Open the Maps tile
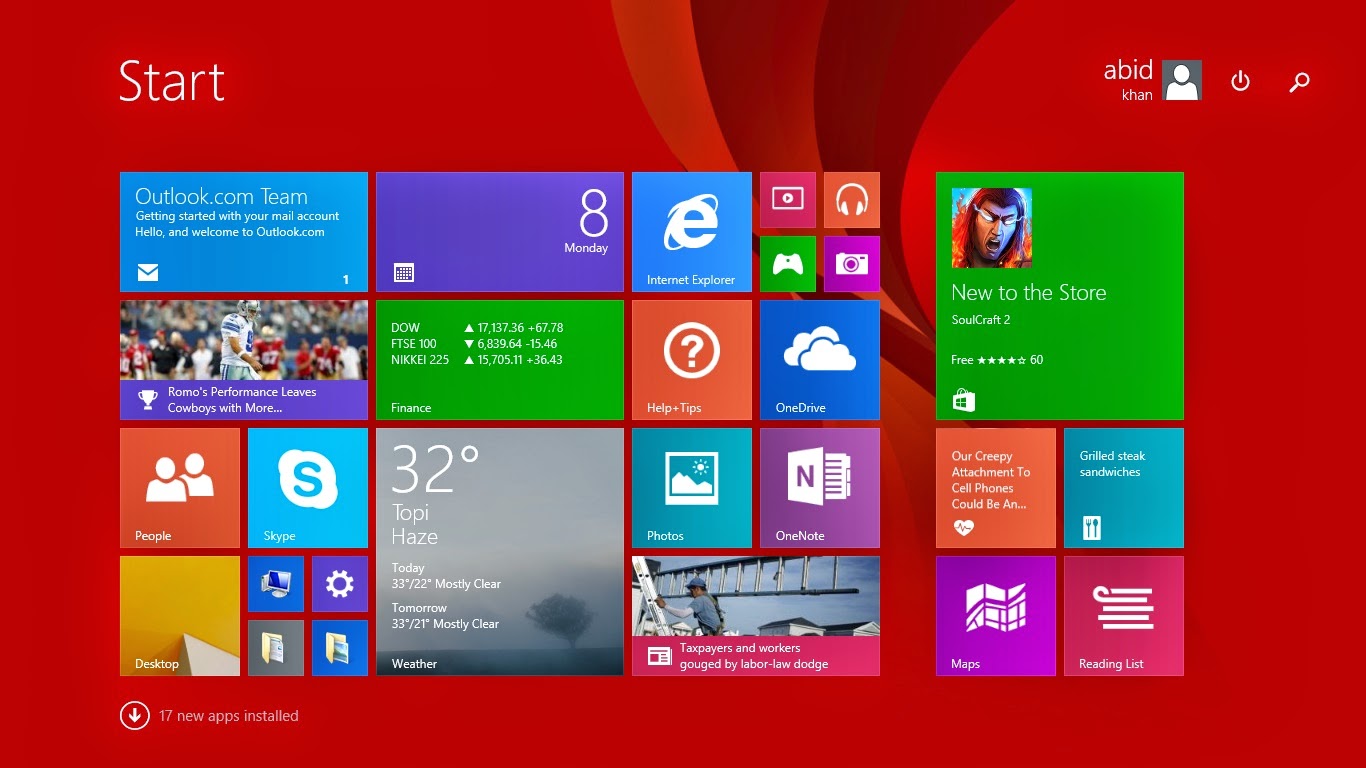Screen dimensions: 1366x768 996,616
